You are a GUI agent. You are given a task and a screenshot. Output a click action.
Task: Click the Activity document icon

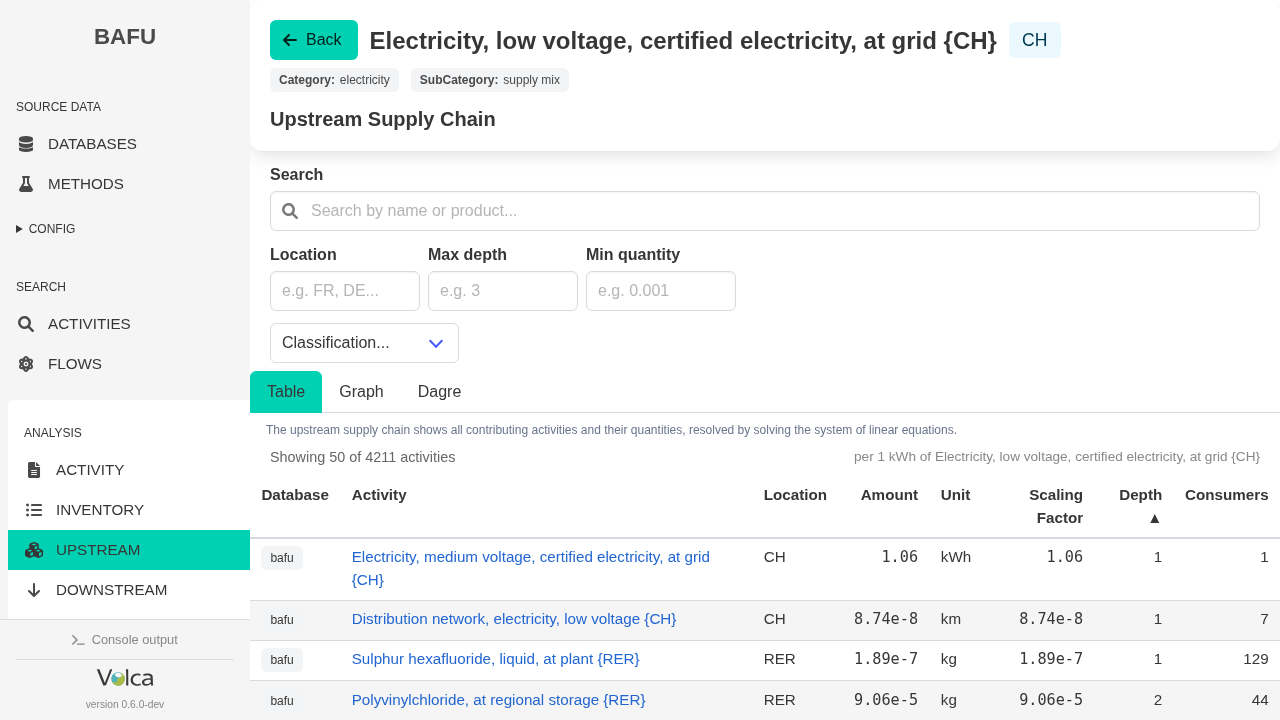click(x=34, y=470)
